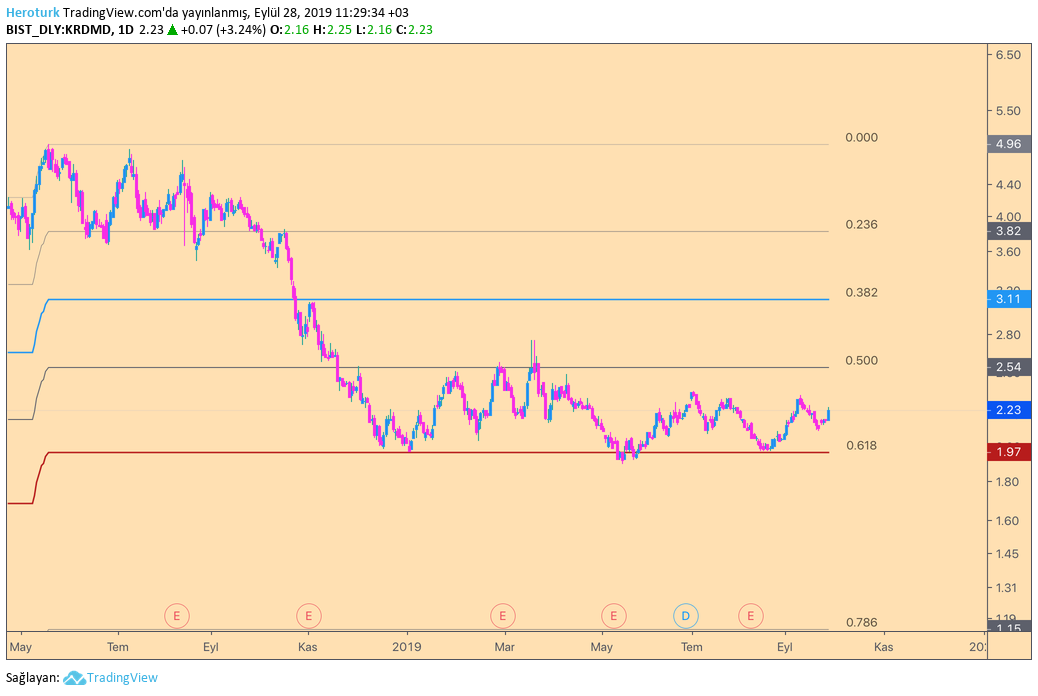Click the 0.786 Fibonacci level label
1038x696 pixels.
coord(861,622)
